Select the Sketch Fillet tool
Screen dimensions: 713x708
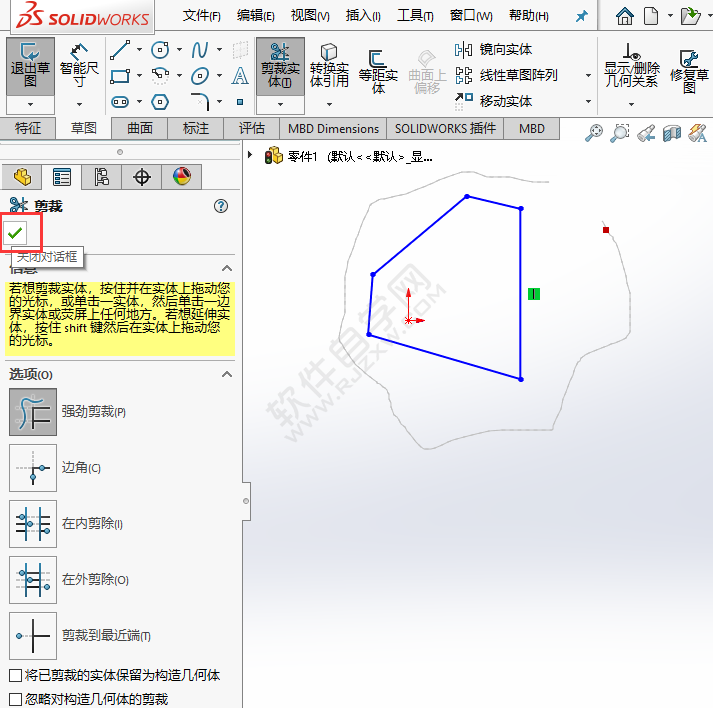click(200, 102)
